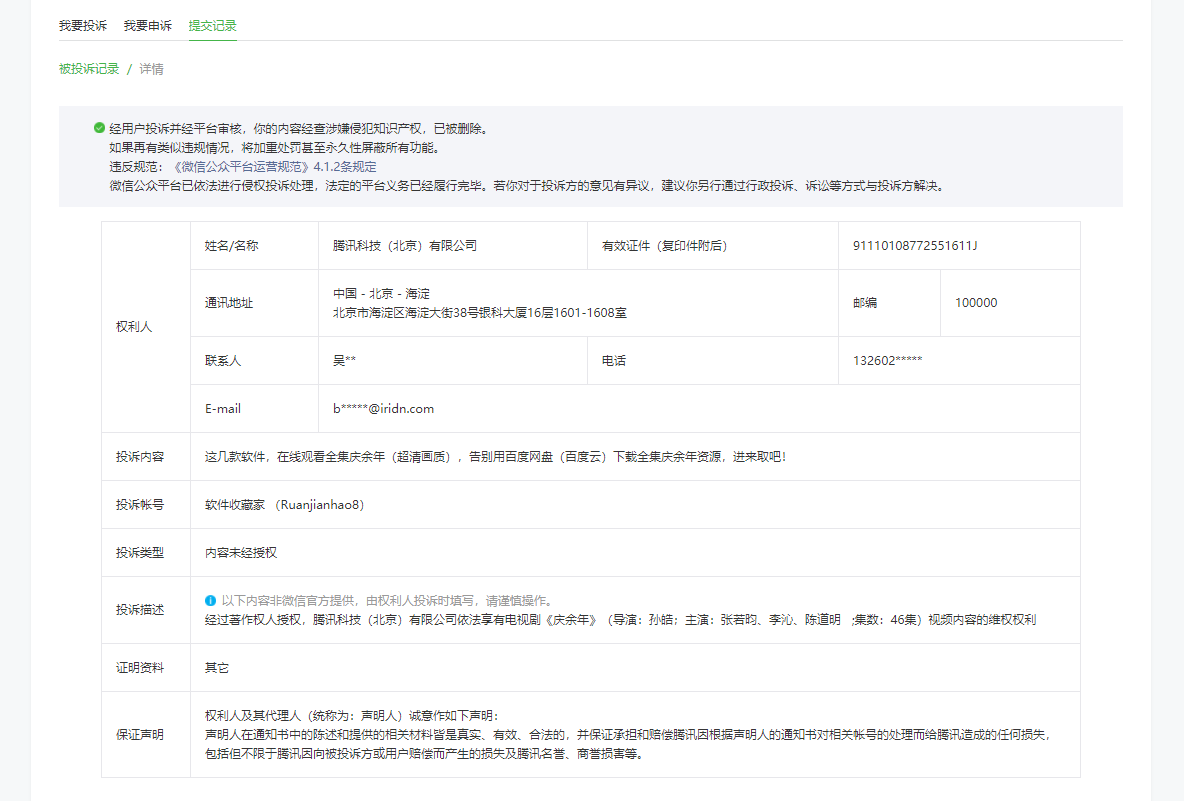Image resolution: width=1184 pixels, height=801 pixels.
Task: Click description text about 《庆余年》 rights
Action: click(x=620, y=620)
